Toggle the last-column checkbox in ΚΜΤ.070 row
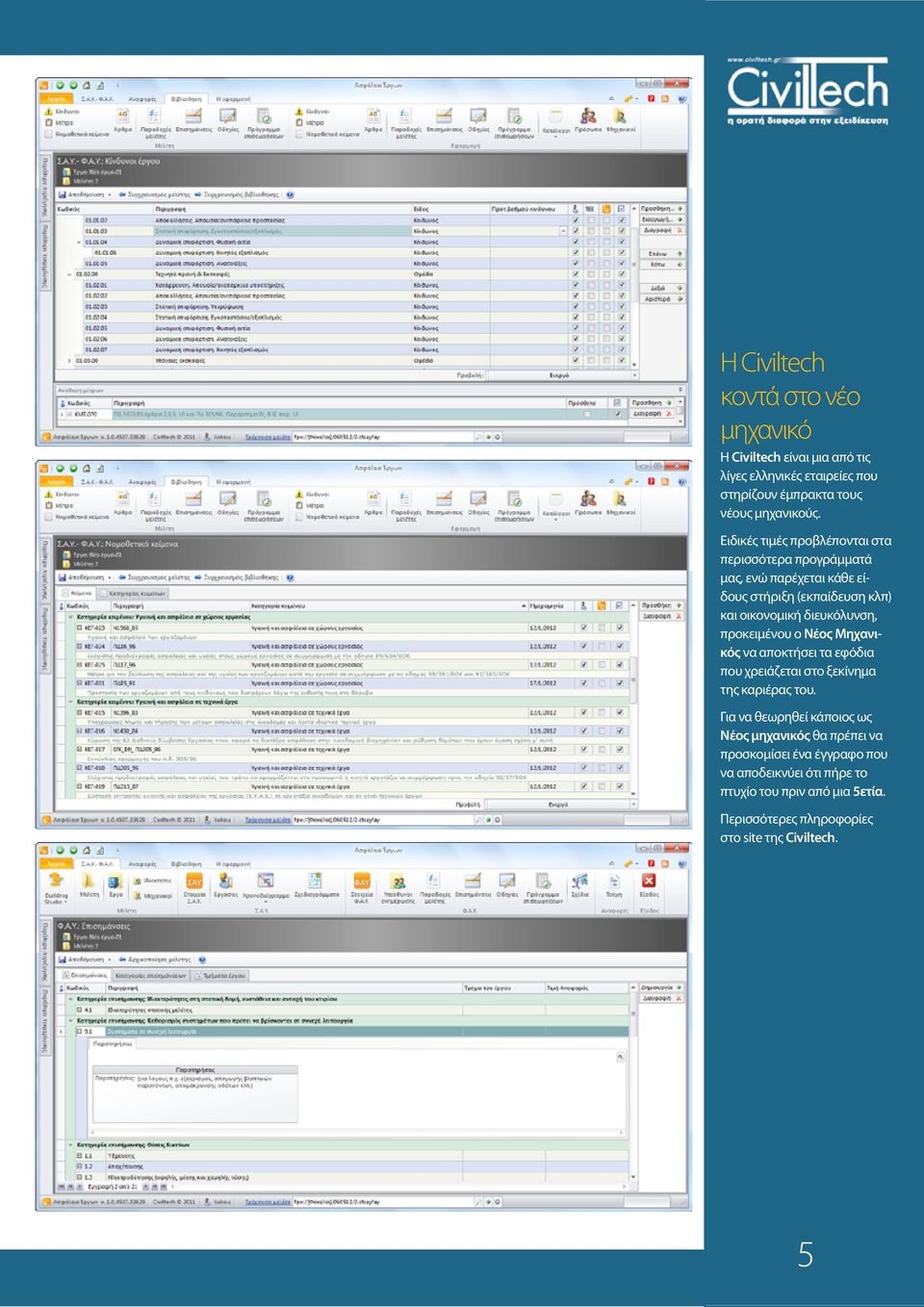 [x=617, y=414]
